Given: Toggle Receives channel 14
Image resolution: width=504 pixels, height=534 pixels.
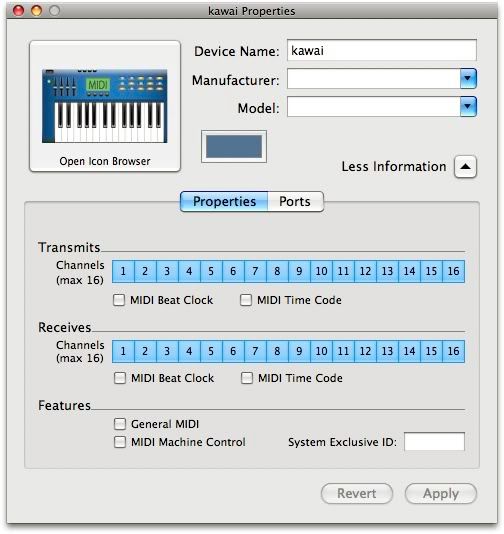Looking at the screenshot, I should (409, 351).
